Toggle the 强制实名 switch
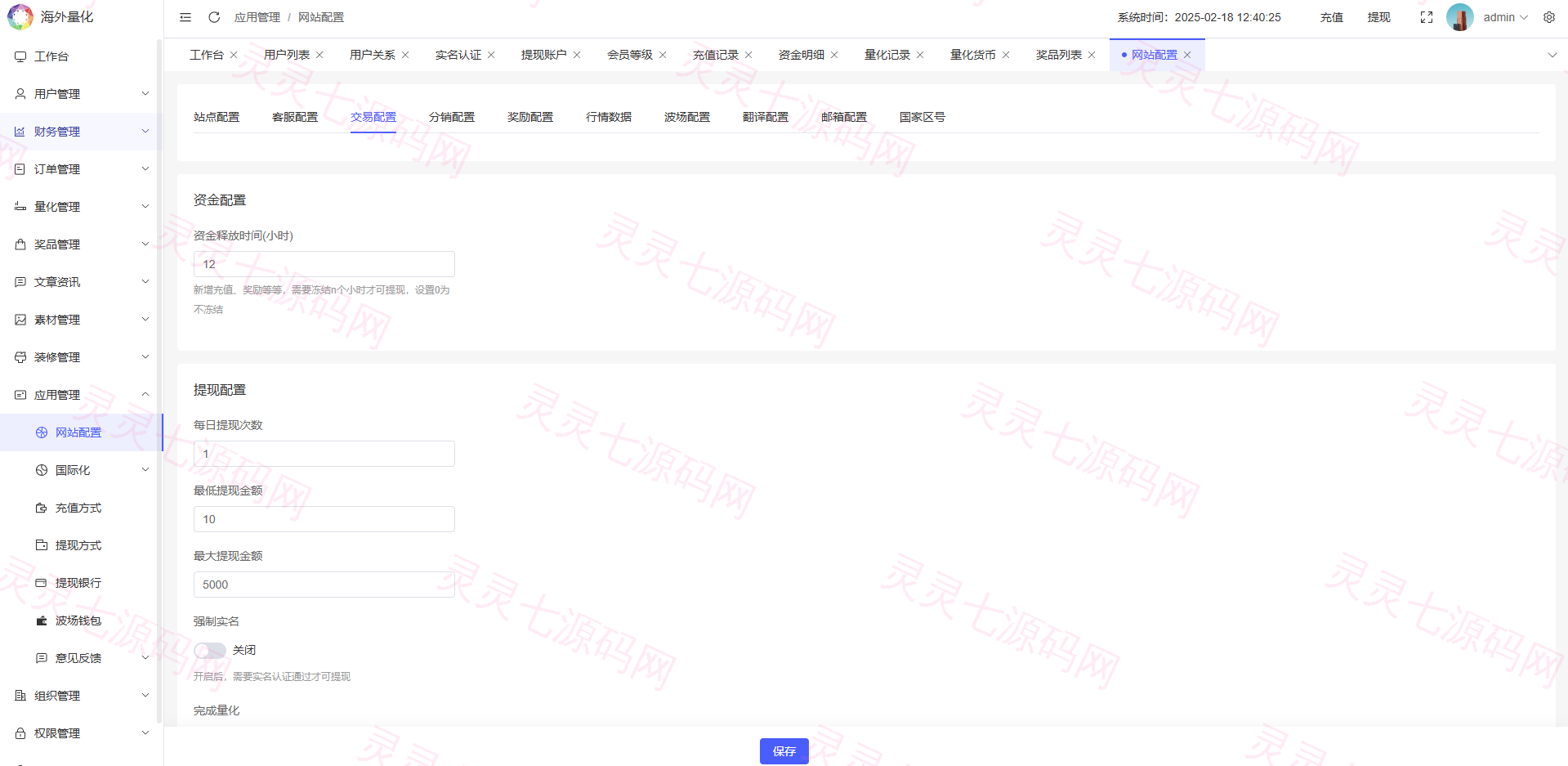 (210, 651)
